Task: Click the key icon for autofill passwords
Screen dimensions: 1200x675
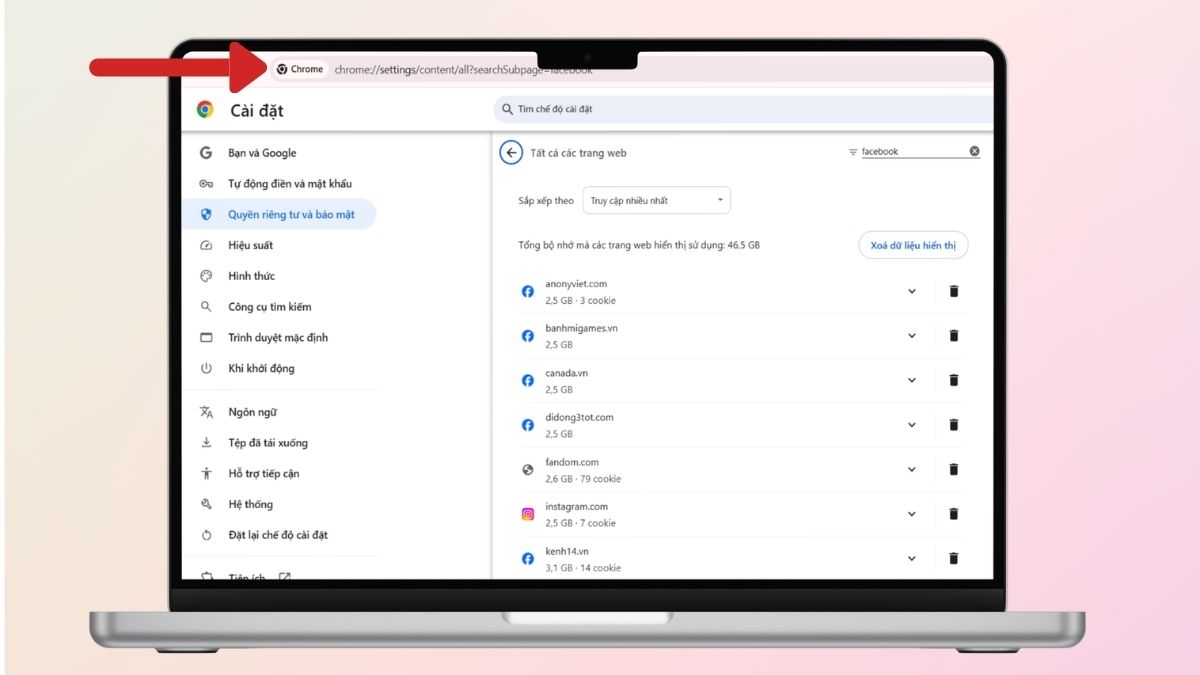Action: [206, 184]
